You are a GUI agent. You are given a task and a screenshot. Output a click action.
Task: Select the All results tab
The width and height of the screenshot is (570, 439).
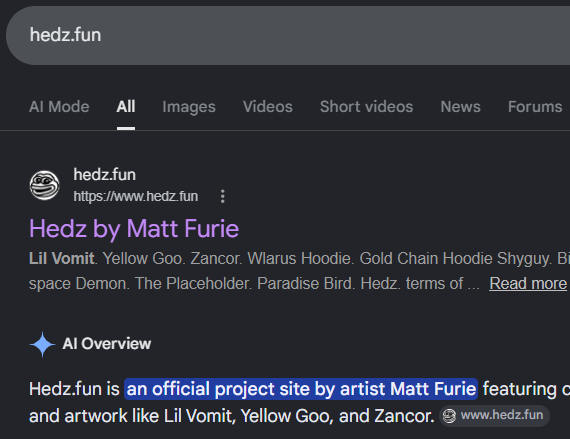[x=126, y=107]
